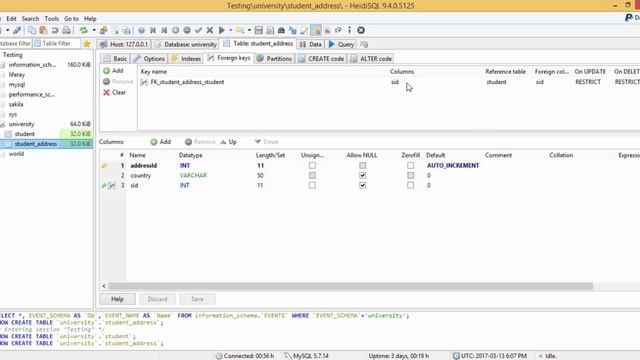Click the Undo icon in the toolbar
The height and width of the screenshot is (360, 640).
click(x=54, y=30)
